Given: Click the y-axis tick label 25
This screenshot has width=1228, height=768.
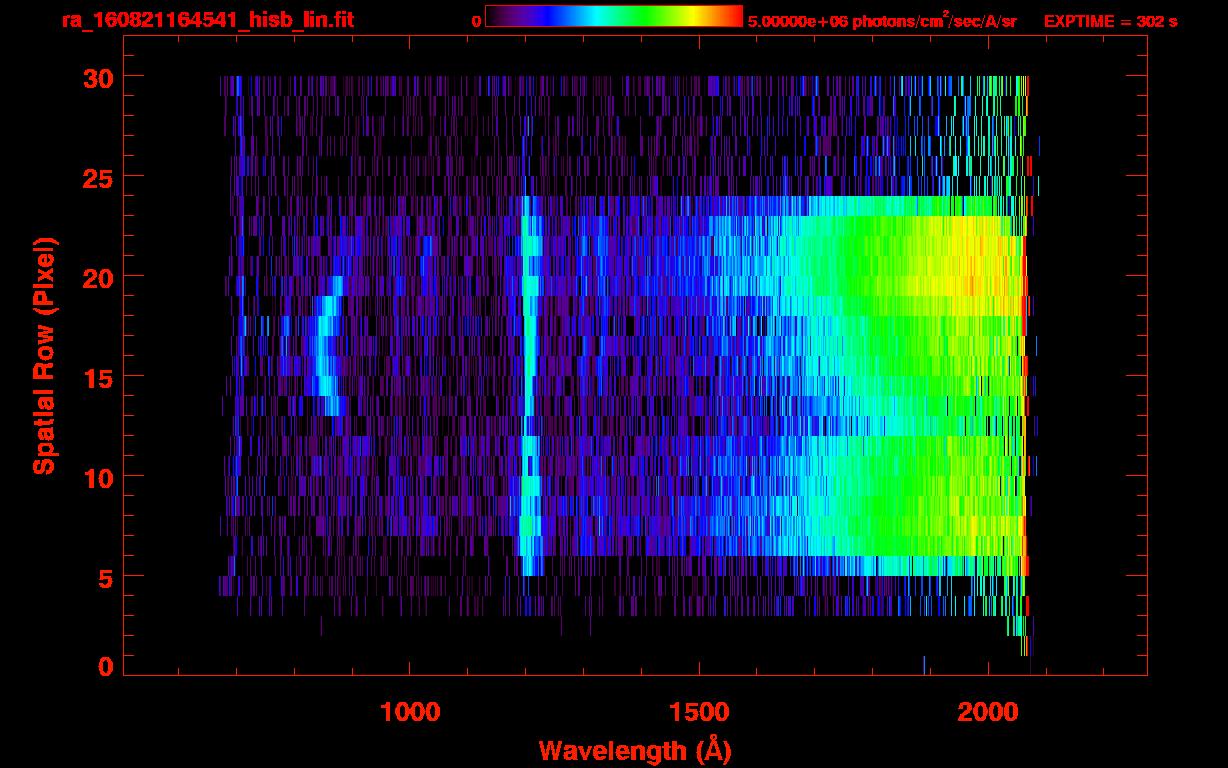Looking at the screenshot, I should [x=98, y=177].
